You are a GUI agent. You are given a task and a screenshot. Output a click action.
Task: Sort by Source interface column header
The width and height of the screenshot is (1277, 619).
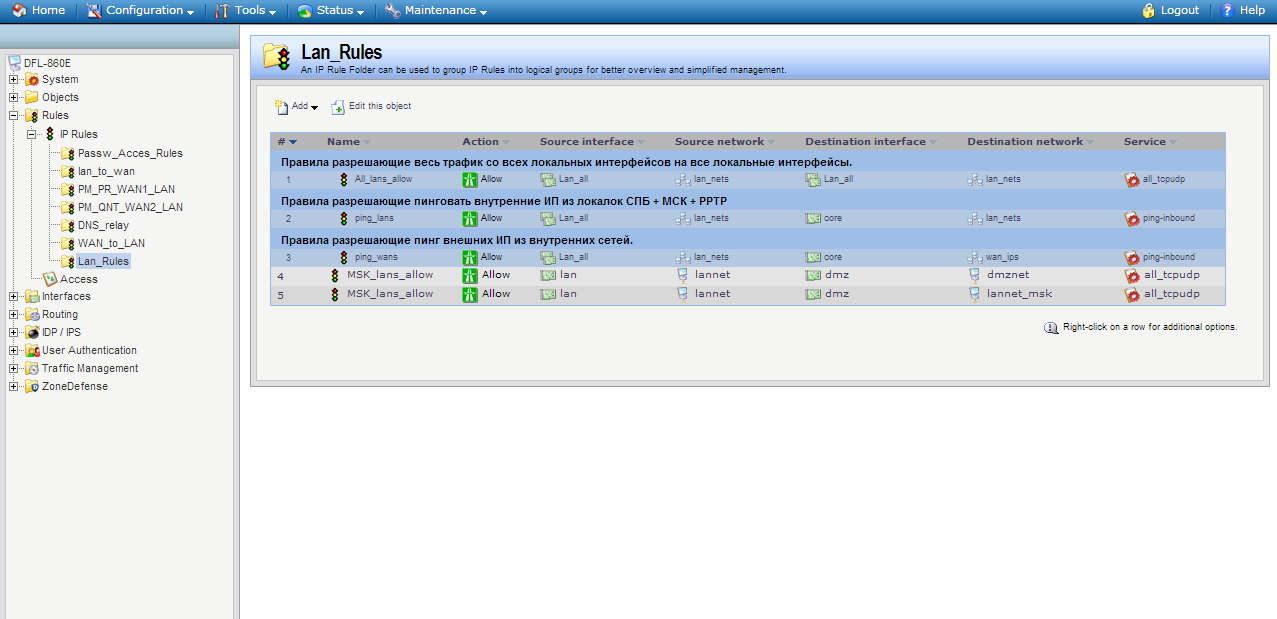587,142
